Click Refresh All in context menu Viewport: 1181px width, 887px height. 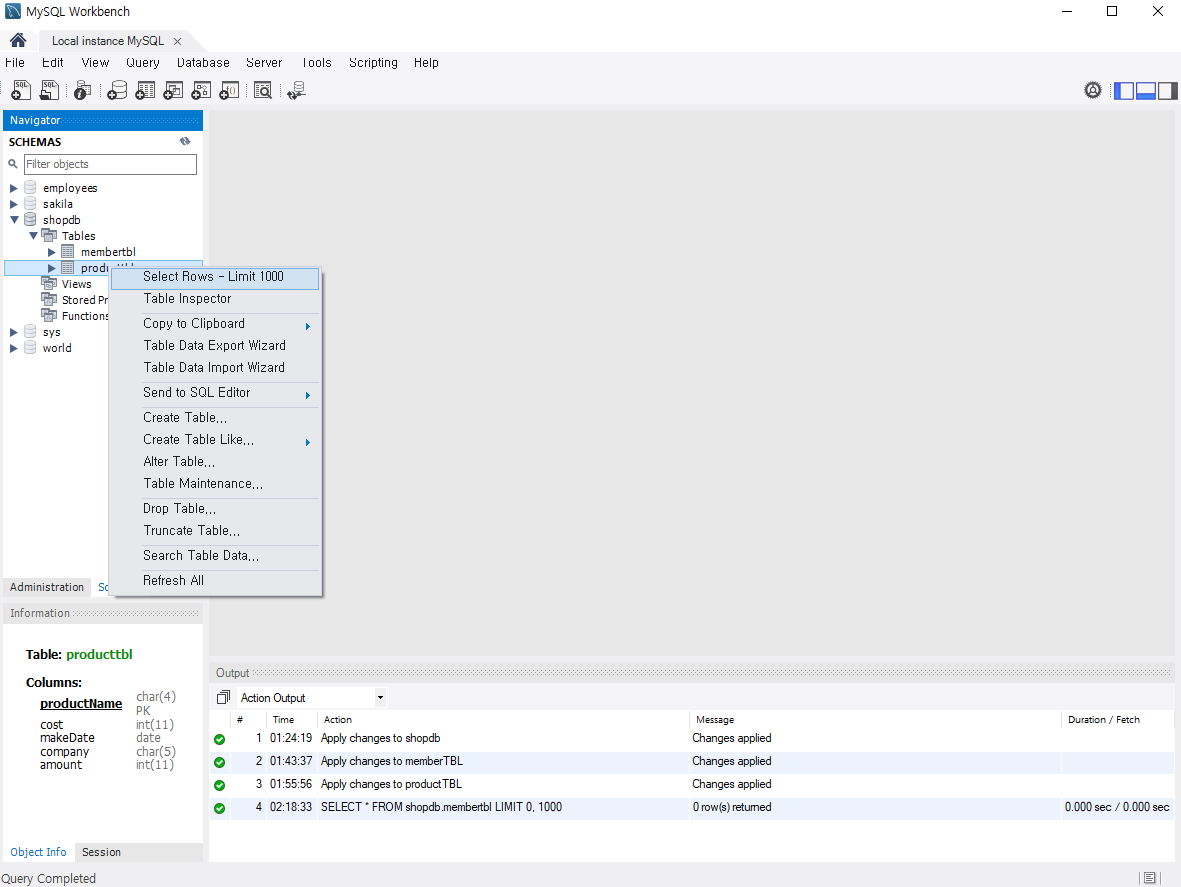pos(215,581)
